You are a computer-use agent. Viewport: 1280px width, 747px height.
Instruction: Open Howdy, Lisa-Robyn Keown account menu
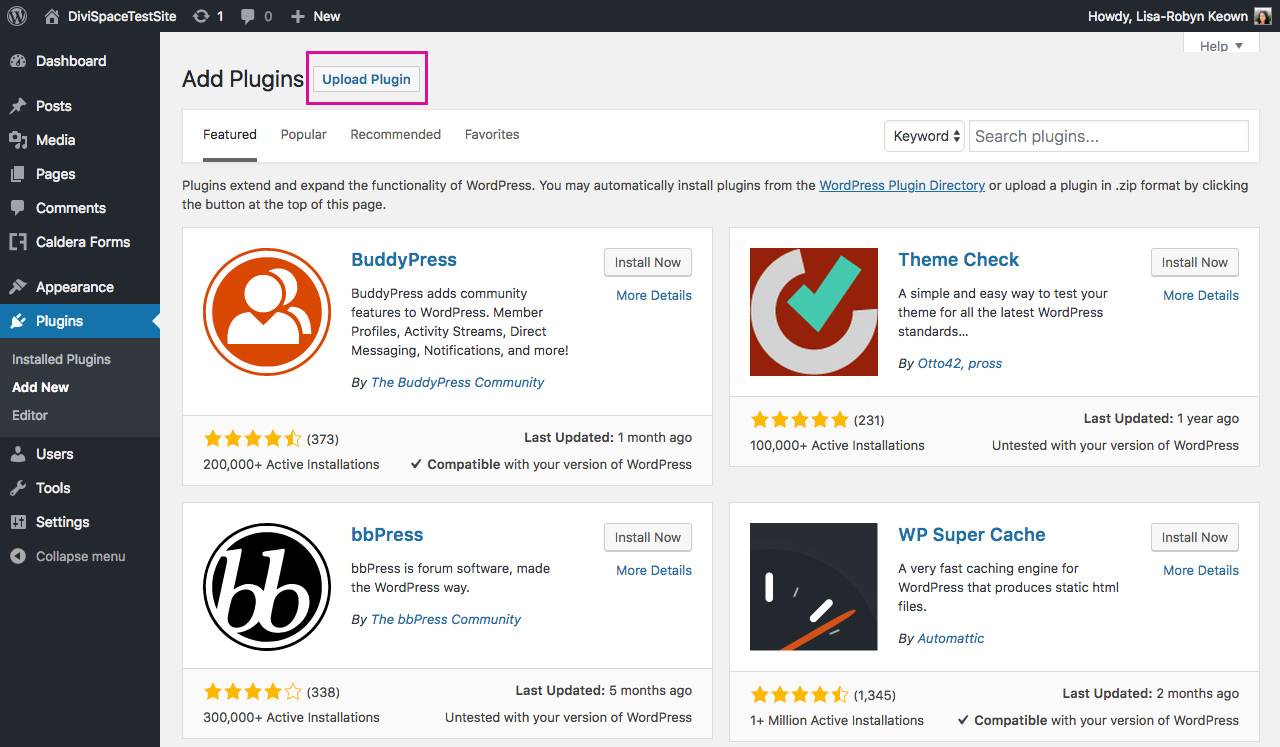pos(1179,16)
